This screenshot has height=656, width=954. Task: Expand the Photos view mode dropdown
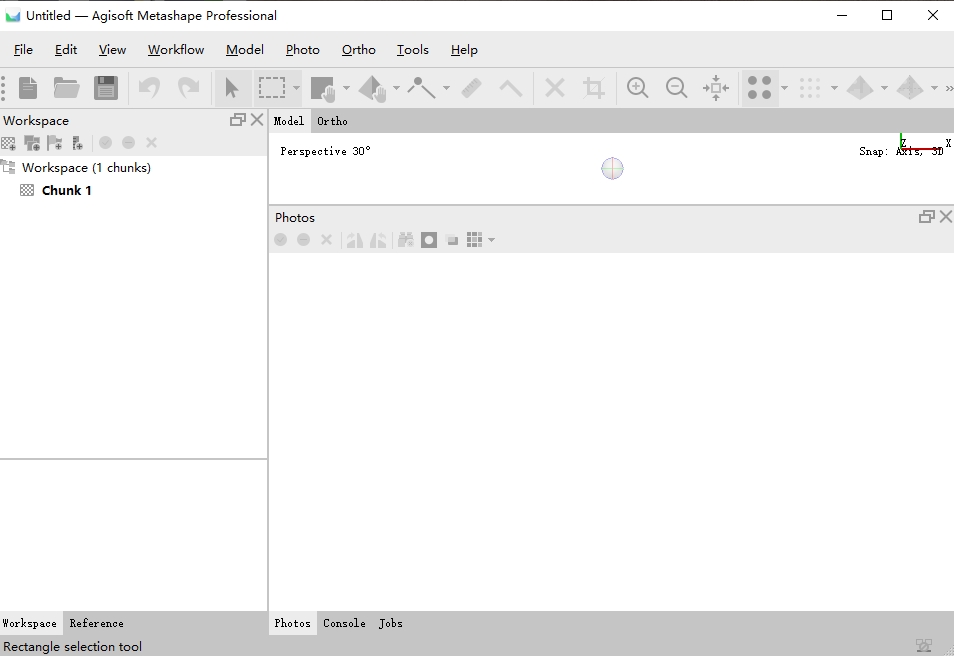pos(491,240)
